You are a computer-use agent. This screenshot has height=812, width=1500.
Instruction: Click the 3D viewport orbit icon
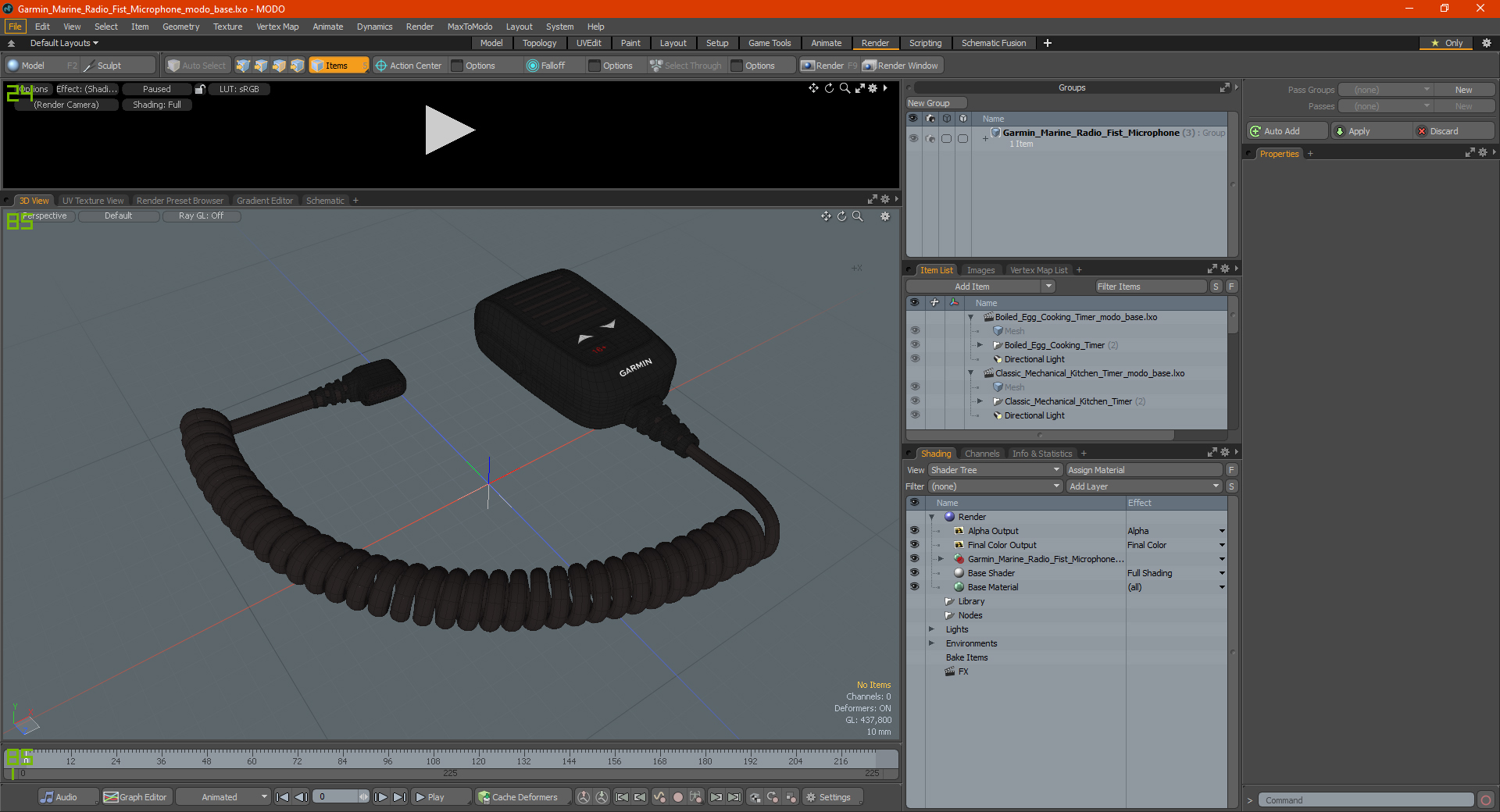pos(841,216)
